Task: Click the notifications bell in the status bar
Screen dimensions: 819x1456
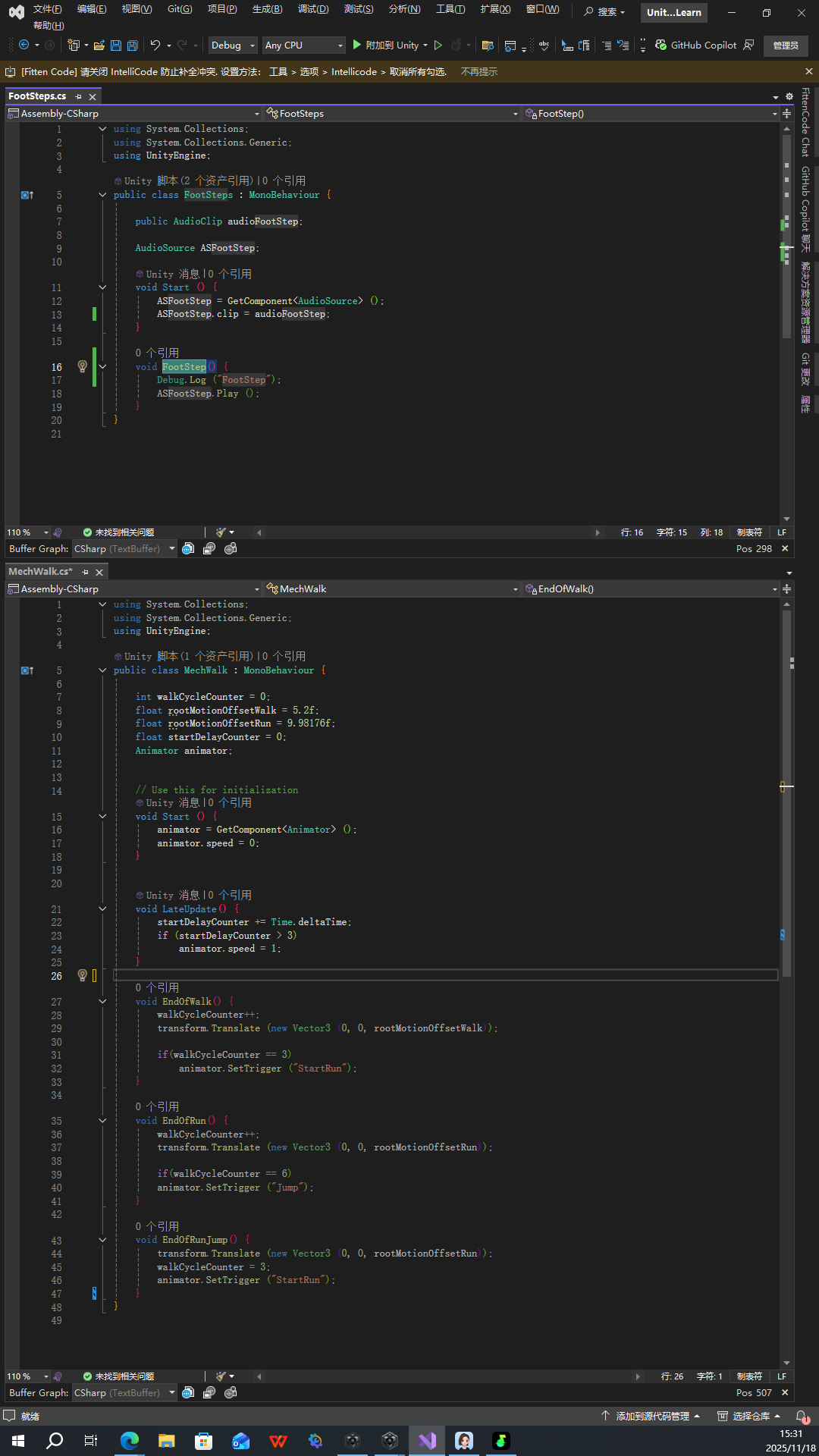Action: point(802,1416)
